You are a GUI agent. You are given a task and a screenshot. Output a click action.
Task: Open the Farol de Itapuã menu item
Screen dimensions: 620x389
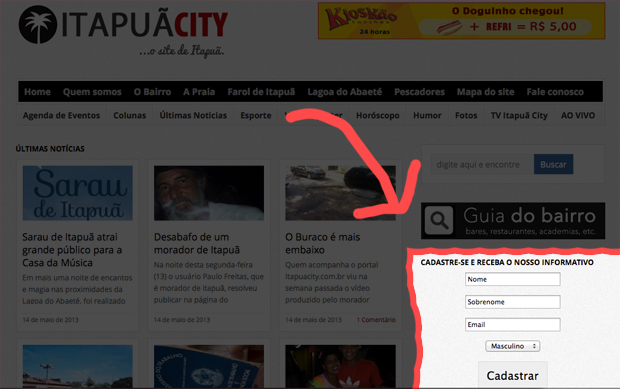tap(261, 92)
